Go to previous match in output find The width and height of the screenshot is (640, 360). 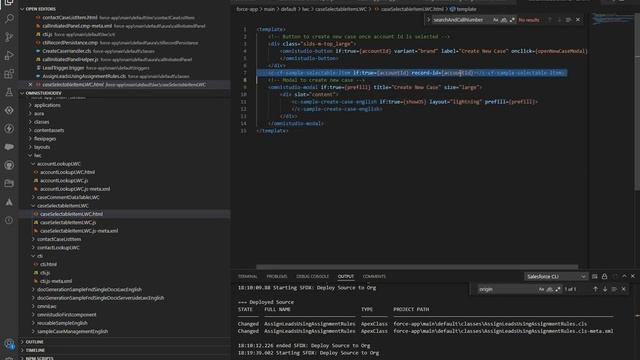pyautogui.click(x=596, y=289)
